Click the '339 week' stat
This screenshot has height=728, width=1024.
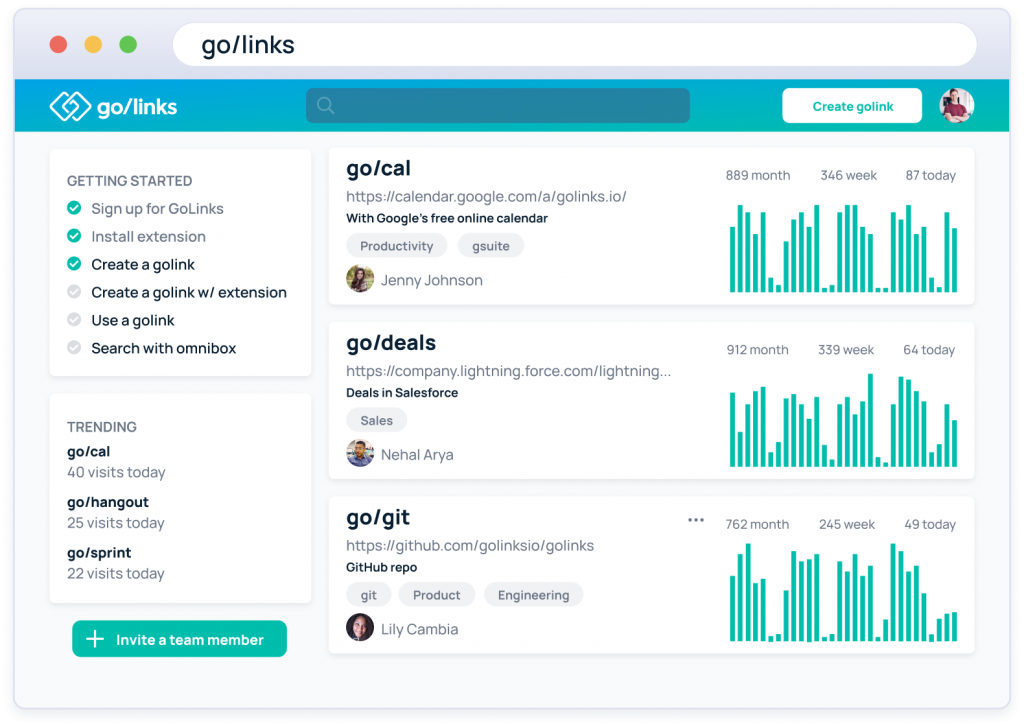(846, 349)
